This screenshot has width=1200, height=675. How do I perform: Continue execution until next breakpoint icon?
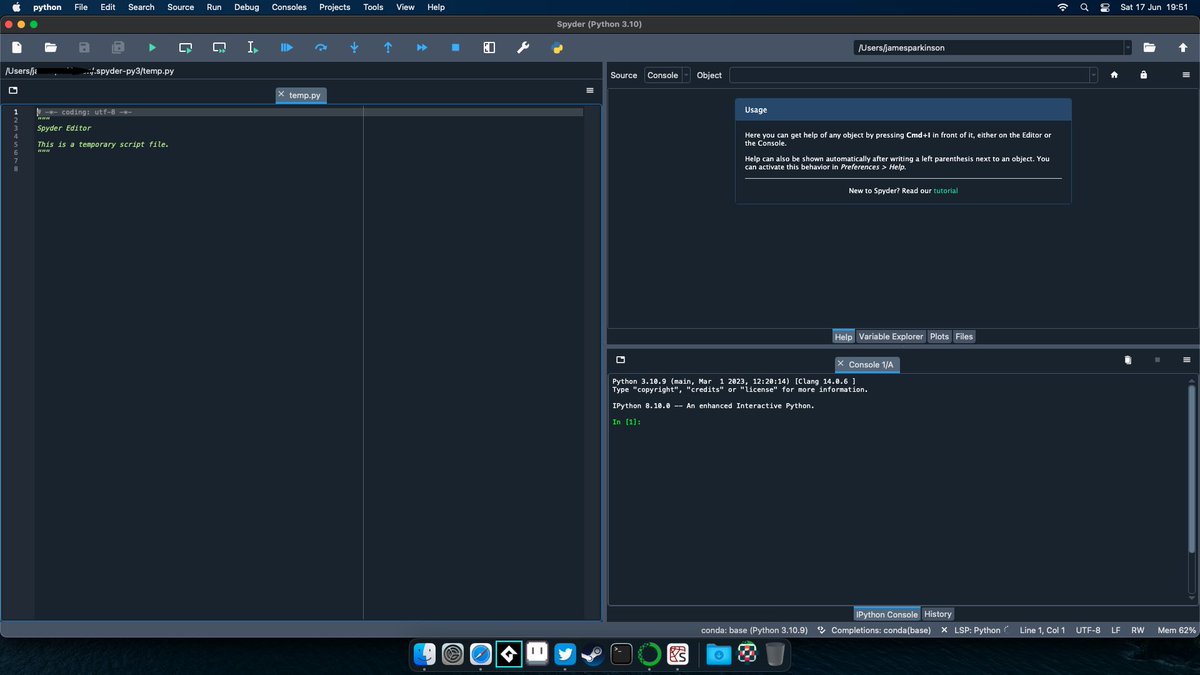421,47
